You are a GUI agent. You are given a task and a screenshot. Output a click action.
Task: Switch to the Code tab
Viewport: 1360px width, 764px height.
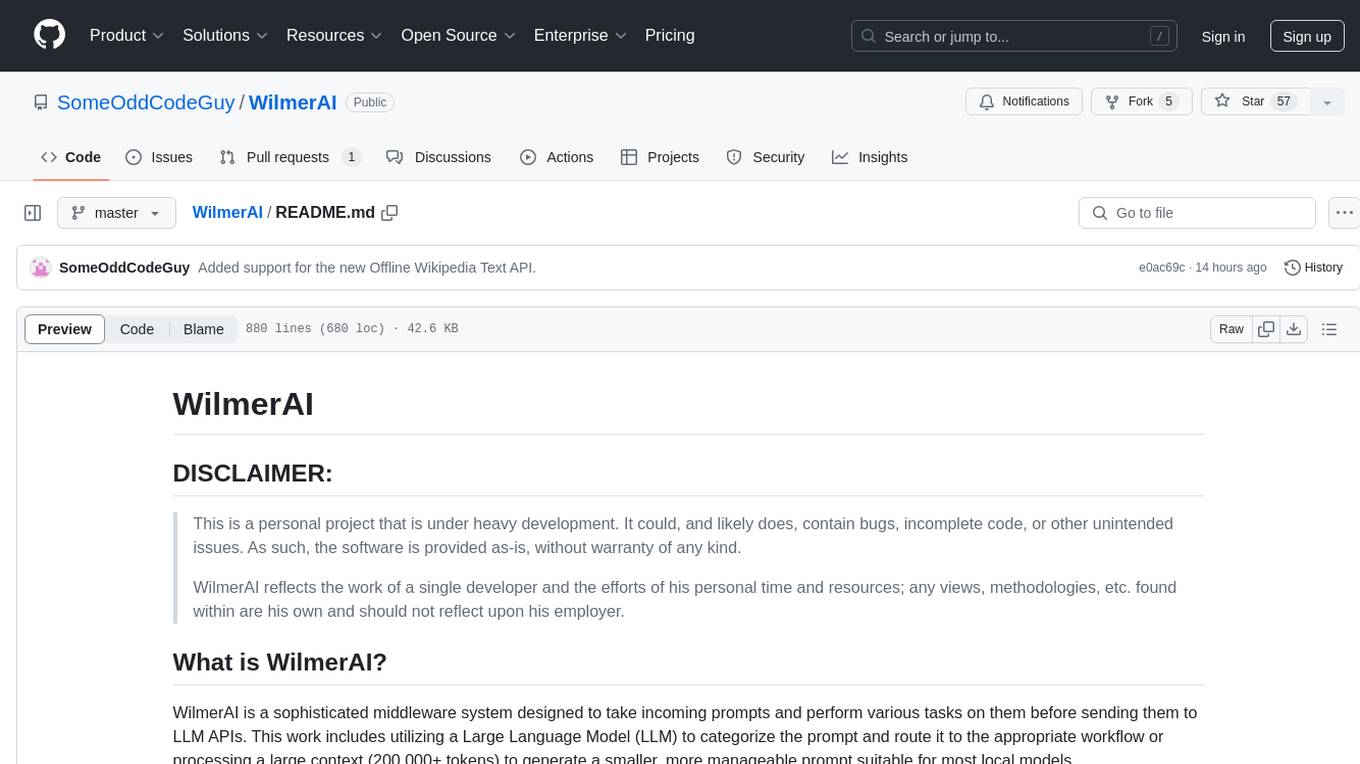coord(71,157)
